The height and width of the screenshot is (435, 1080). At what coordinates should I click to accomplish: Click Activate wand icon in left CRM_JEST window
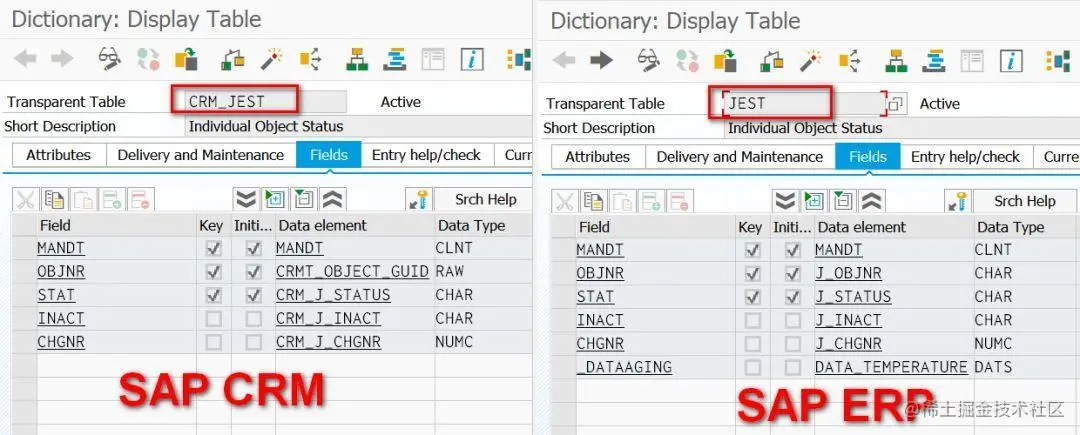tap(271, 59)
